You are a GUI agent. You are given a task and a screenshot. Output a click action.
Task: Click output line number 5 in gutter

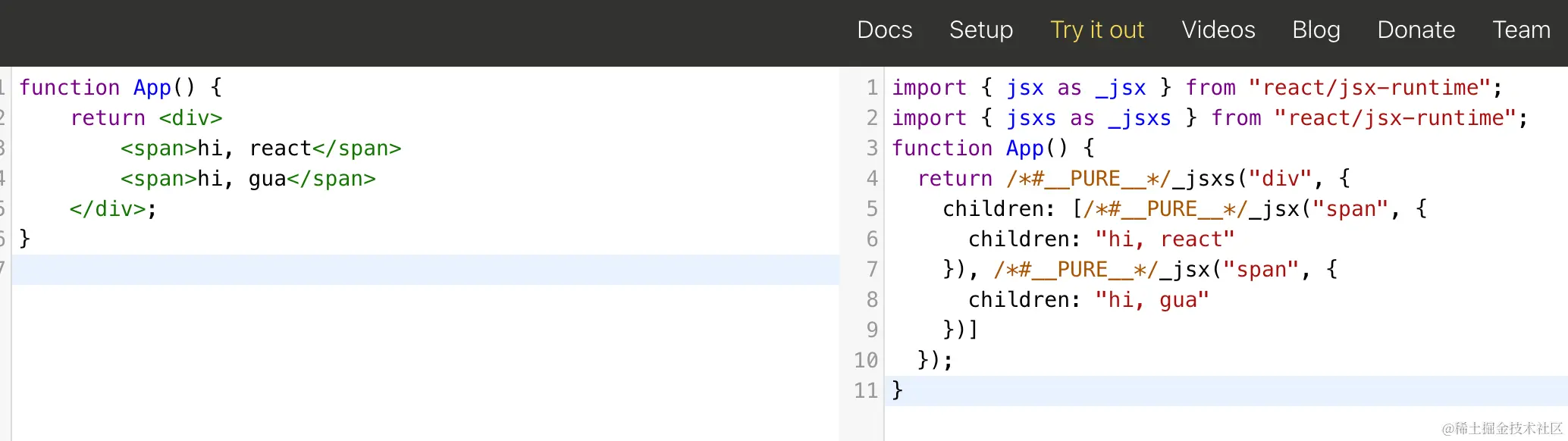(872, 209)
